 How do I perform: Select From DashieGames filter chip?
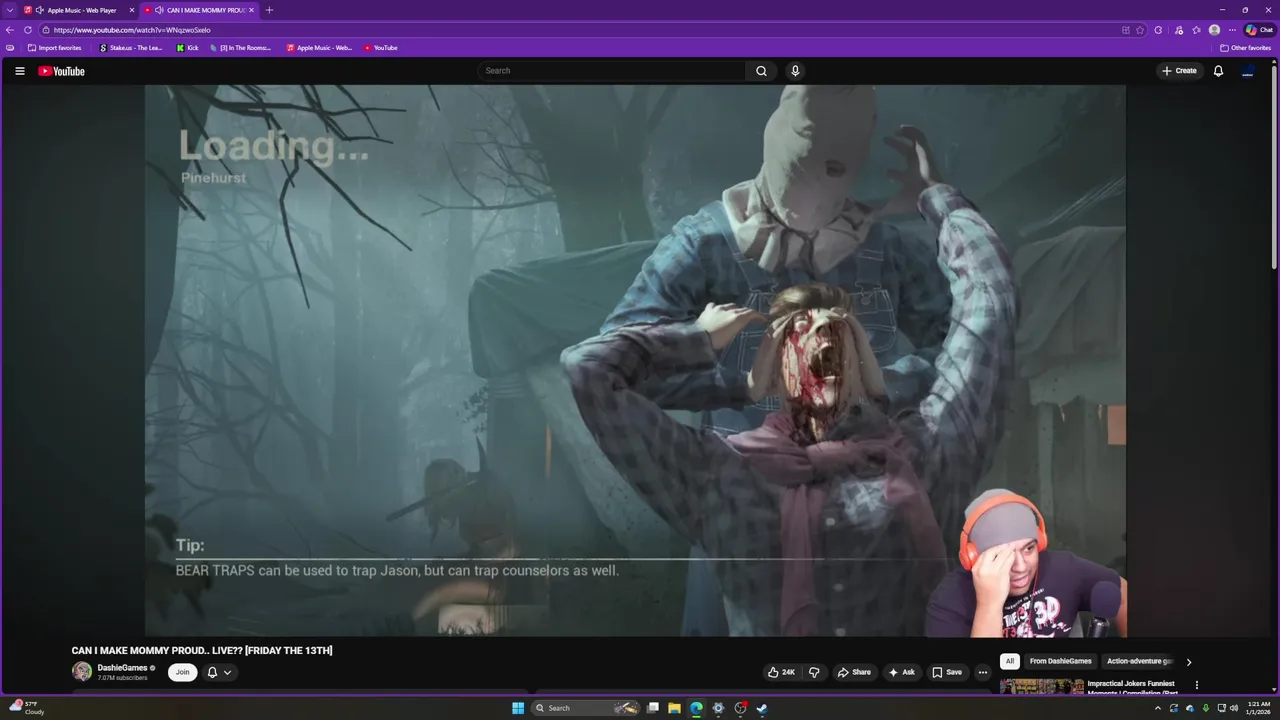click(x=1060, y=661)
